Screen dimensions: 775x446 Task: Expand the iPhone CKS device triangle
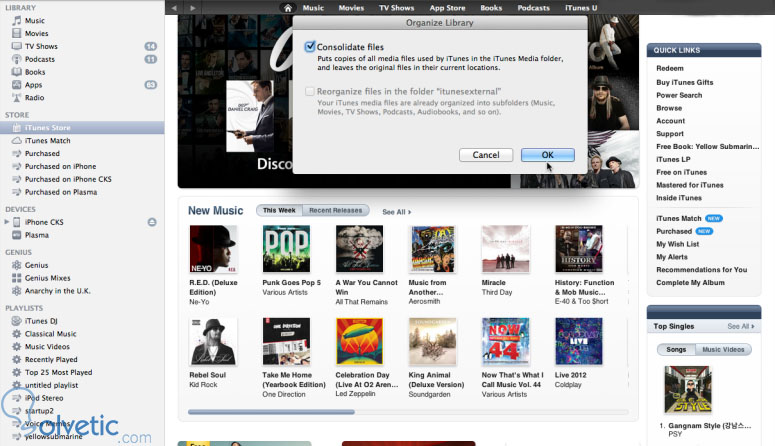[x=6, y=222]
